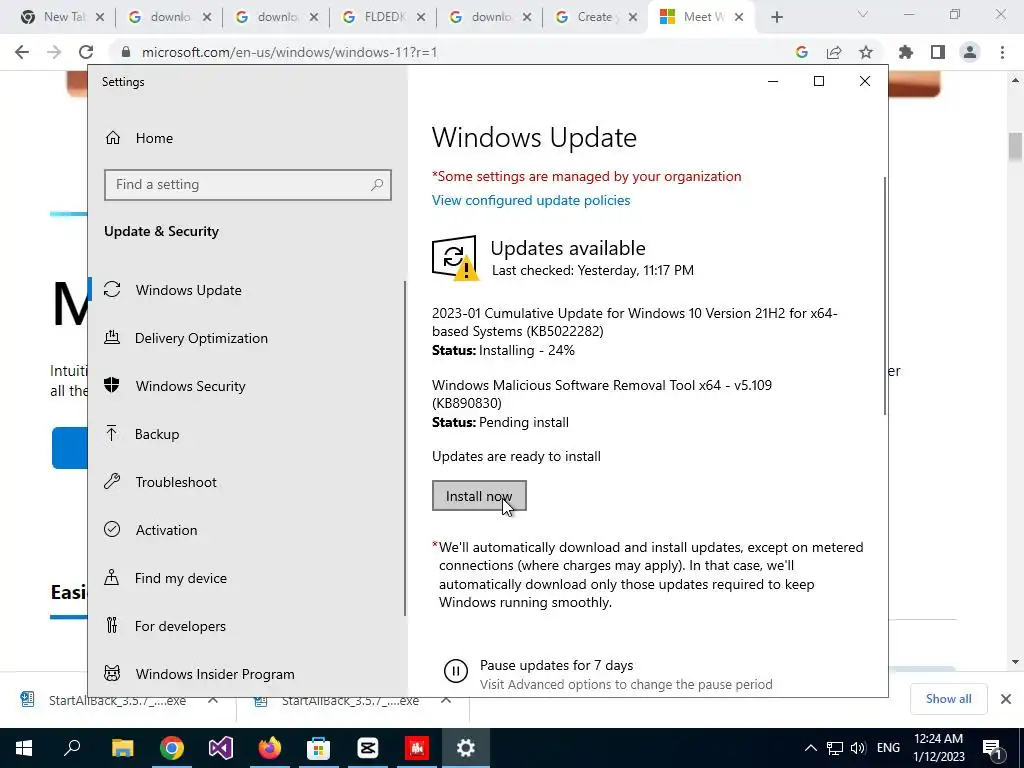
Task: Close the Meet W Chrome tab
Action: tap(739, 17)
